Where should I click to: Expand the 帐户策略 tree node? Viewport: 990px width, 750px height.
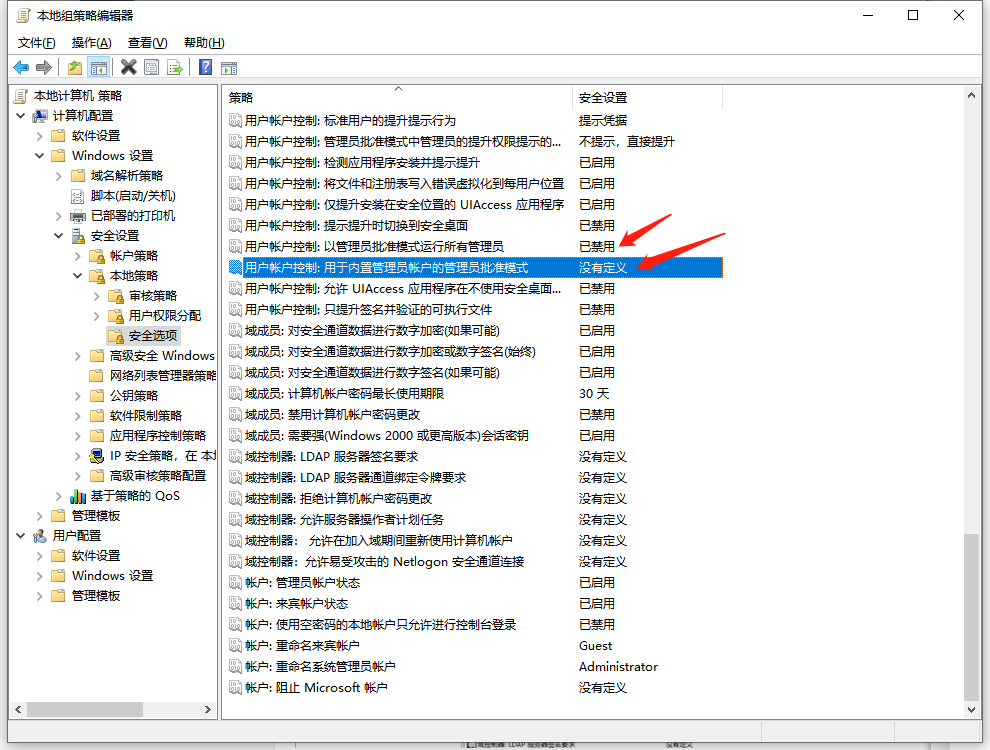78,255
